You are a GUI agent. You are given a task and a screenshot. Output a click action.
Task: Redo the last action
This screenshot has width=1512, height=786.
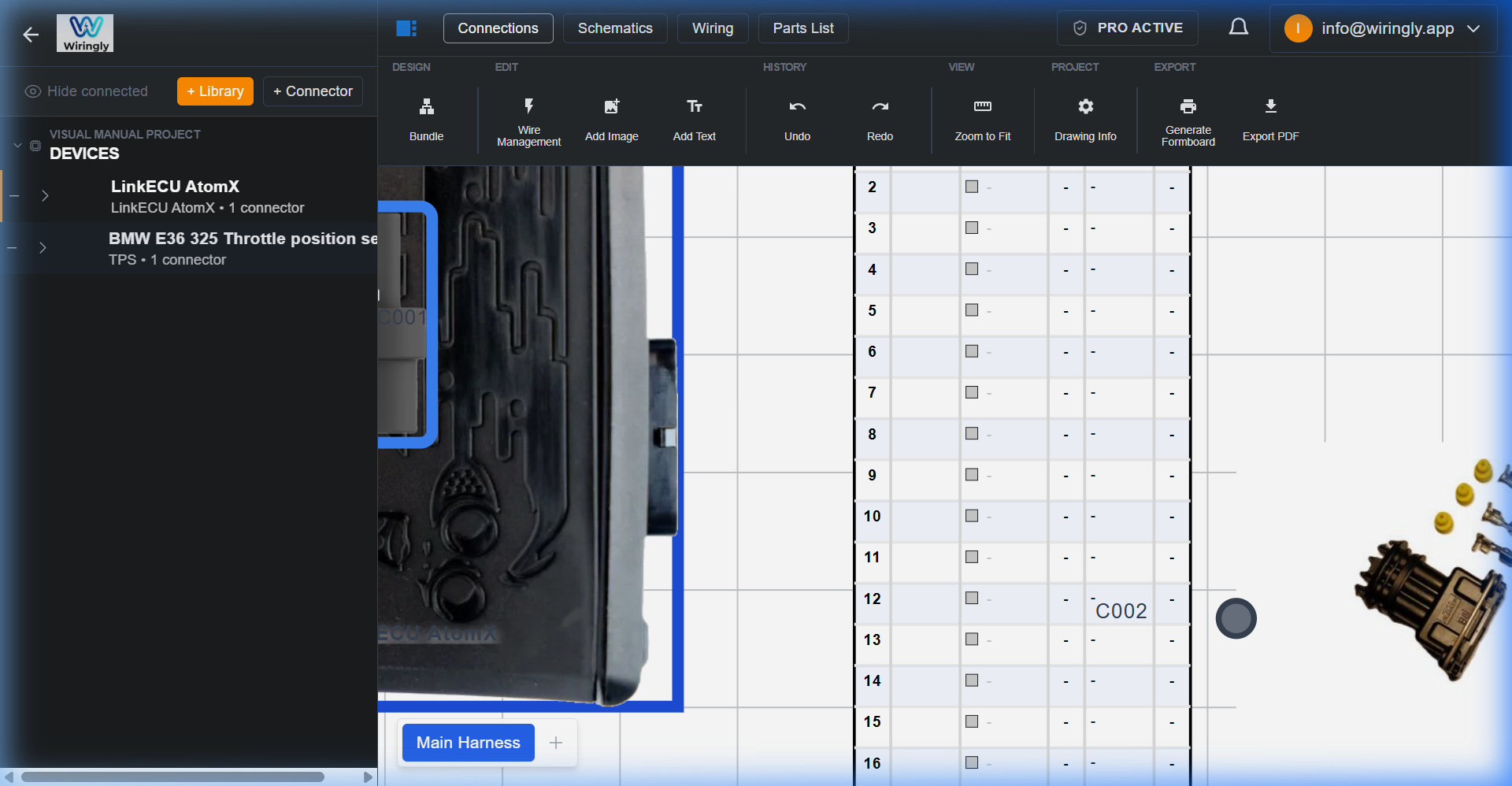tap(880, 120)
